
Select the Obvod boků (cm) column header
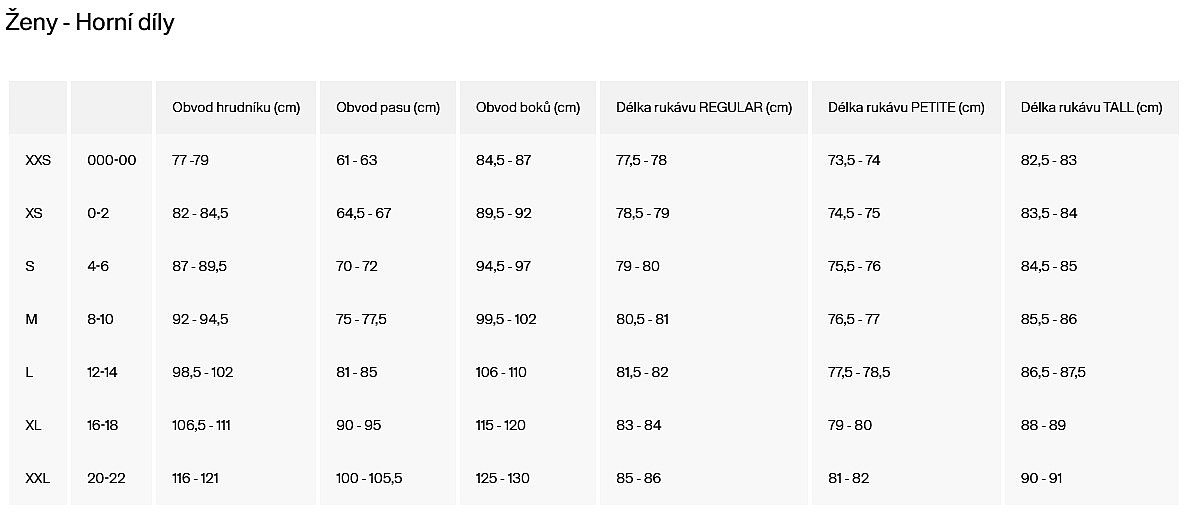(528, 108)
